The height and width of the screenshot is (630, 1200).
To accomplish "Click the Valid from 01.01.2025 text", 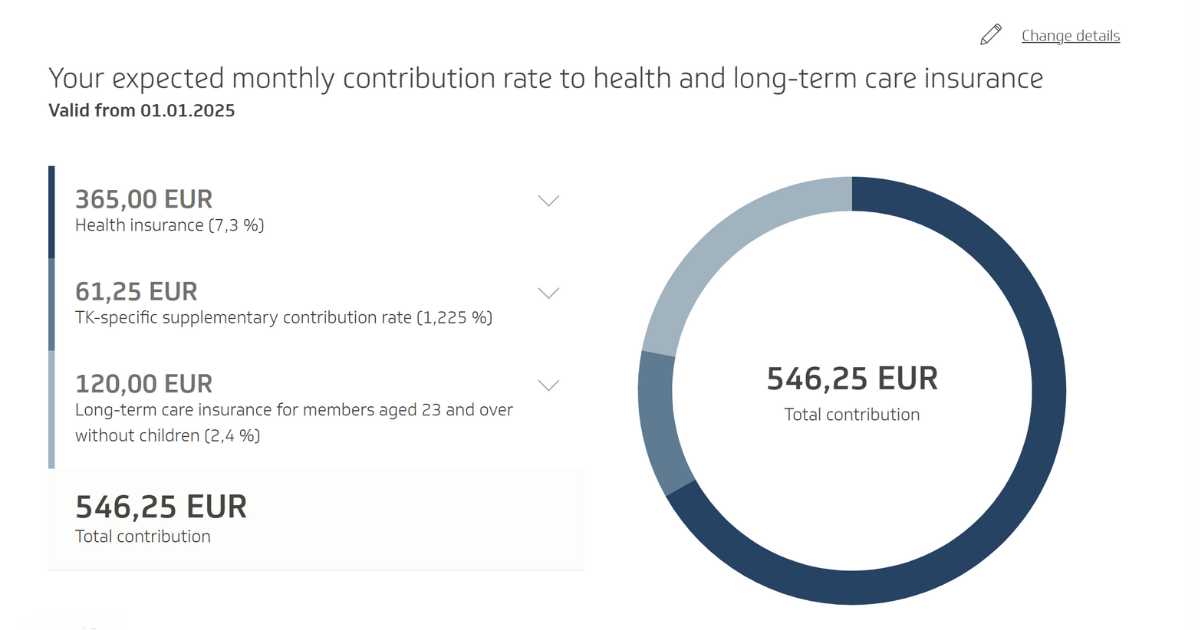I will coord(142,110).
